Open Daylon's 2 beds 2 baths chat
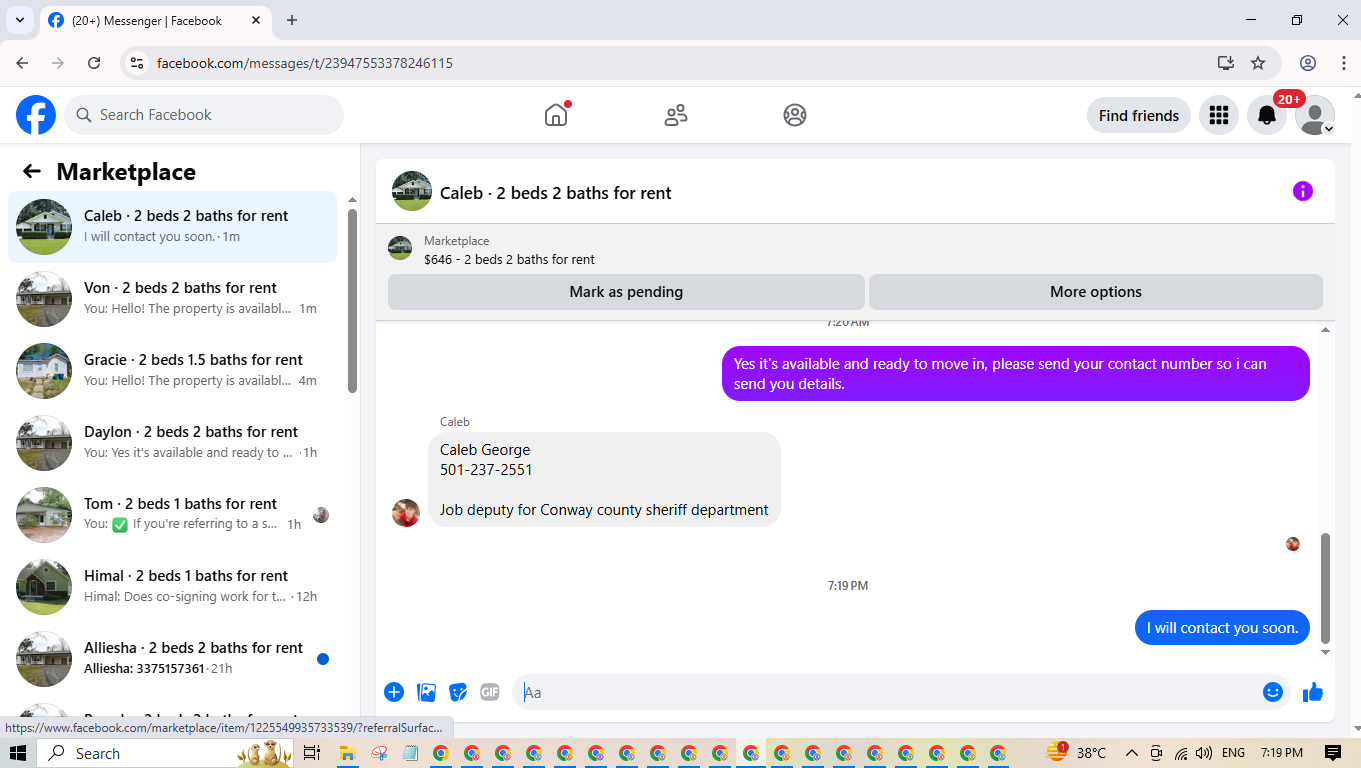The image size is (1361, 768). point(172,442)
